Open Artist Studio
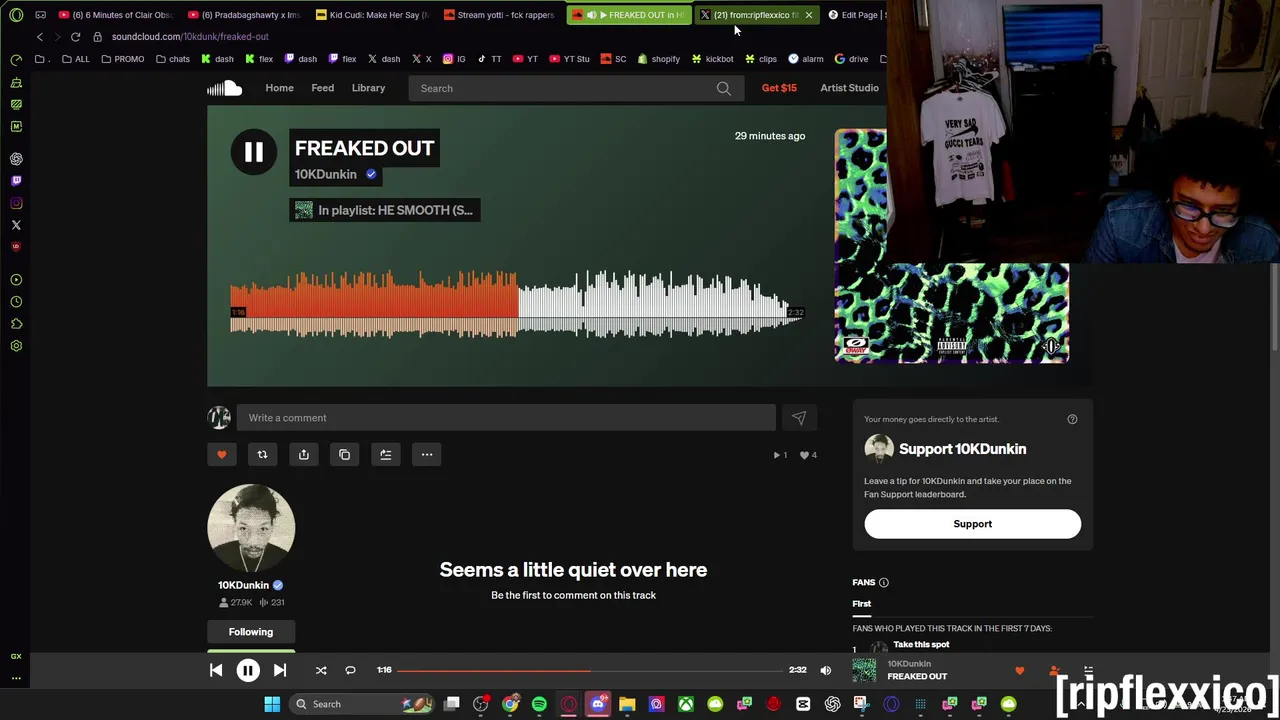Image resolution: width=1280 pixels, height=720 pixels. 849,88
